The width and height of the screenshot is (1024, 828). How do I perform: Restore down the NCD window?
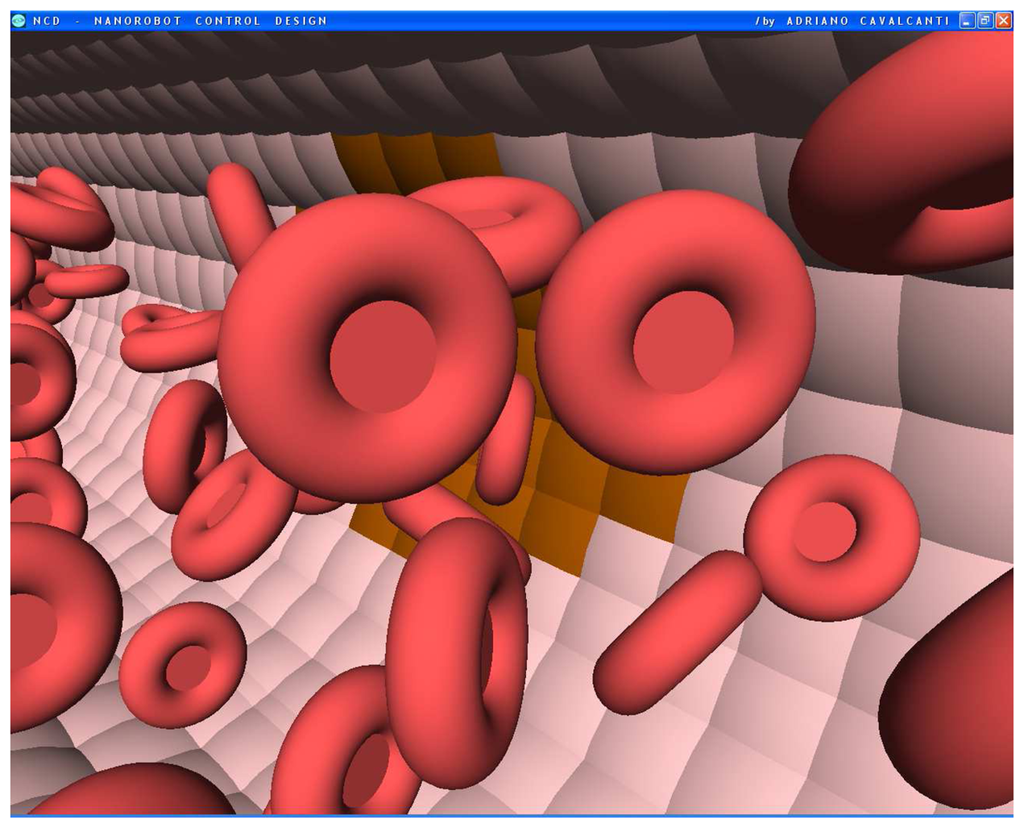tap(985, 20)
